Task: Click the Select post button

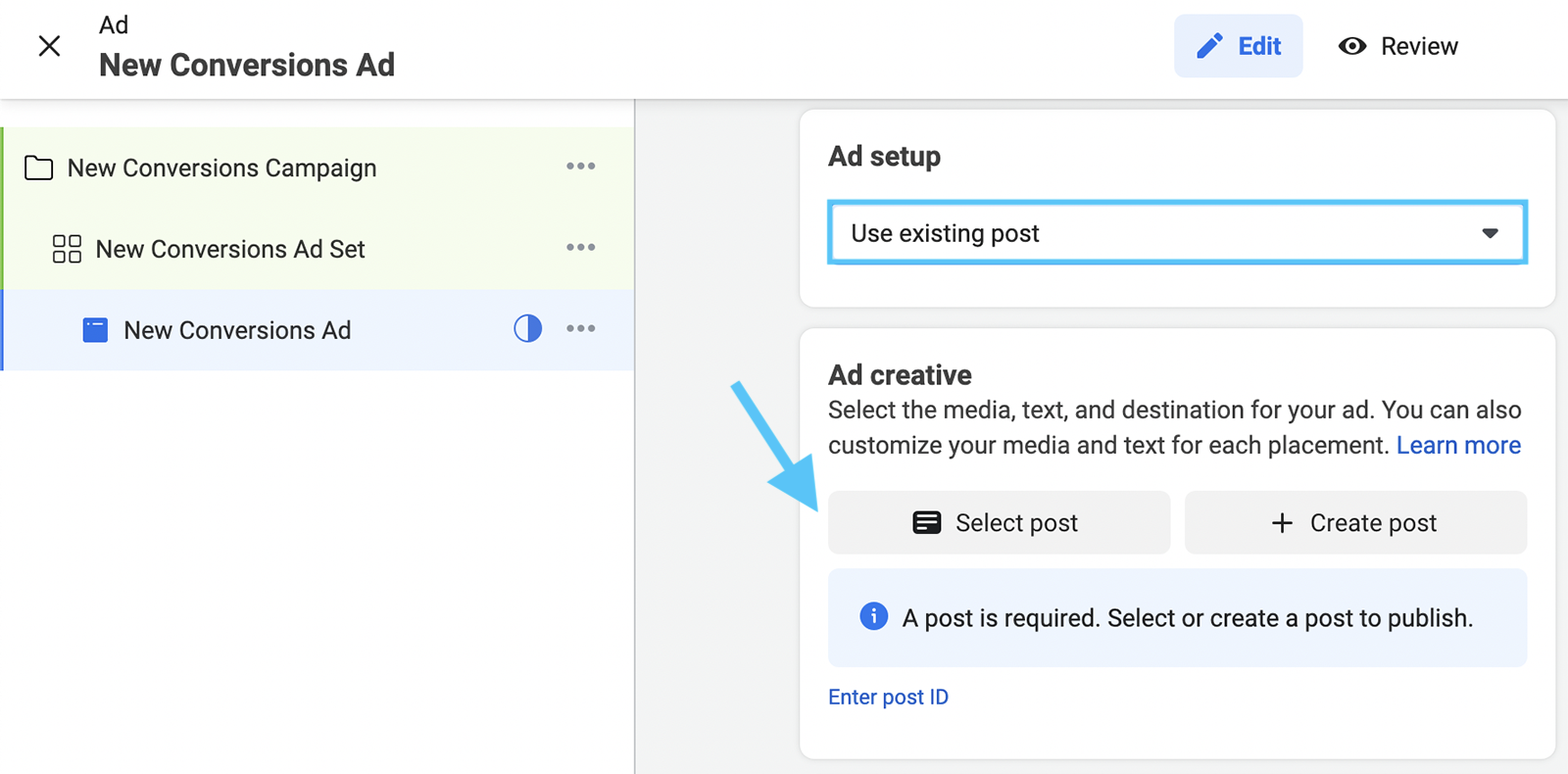Action: click(999, 522)
